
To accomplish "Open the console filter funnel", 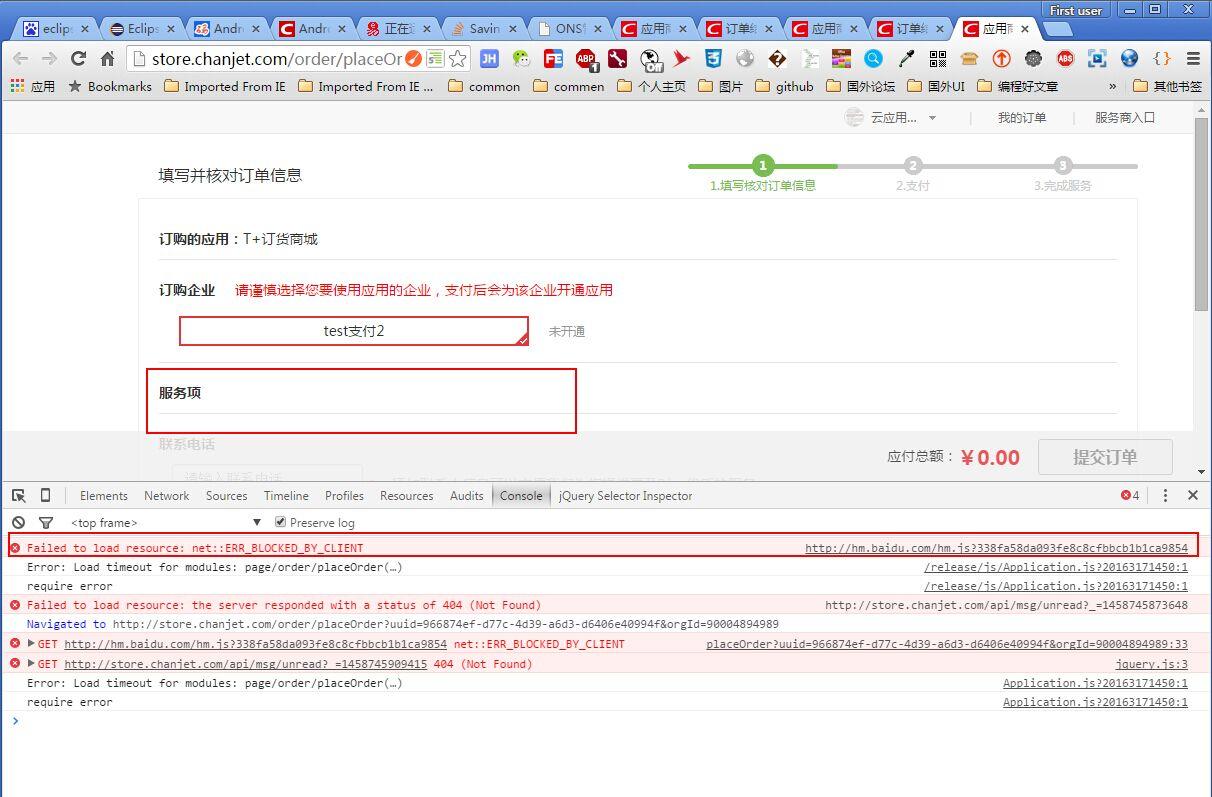I will [x=45, y=522].
